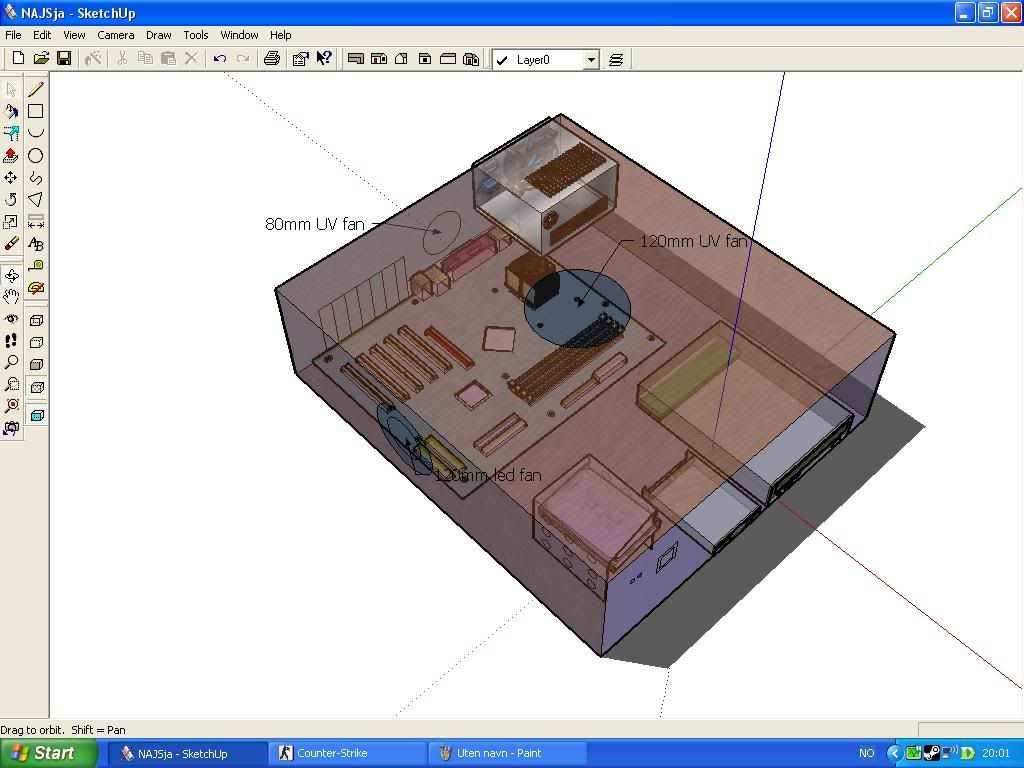
Task: Open the Draw menu
Action: click(x=159, y=35)
